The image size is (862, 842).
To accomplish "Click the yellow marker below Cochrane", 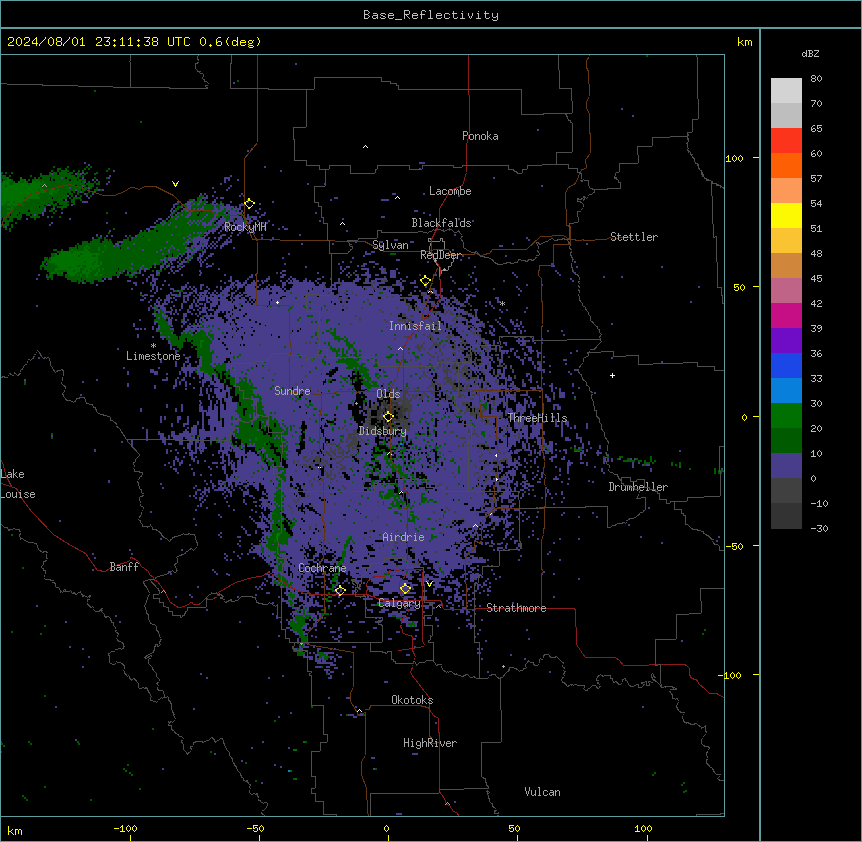I will point(340,591).
